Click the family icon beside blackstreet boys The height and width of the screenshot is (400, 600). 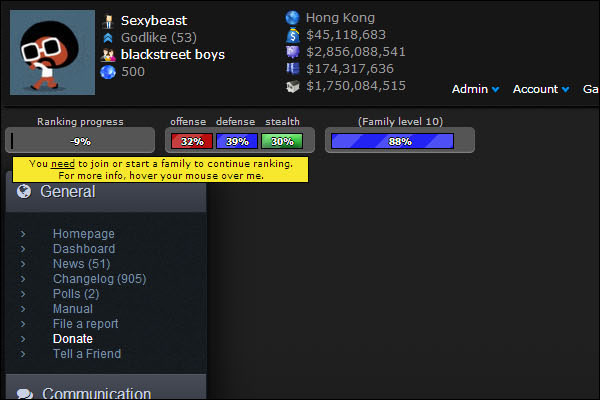pos(108,55)
